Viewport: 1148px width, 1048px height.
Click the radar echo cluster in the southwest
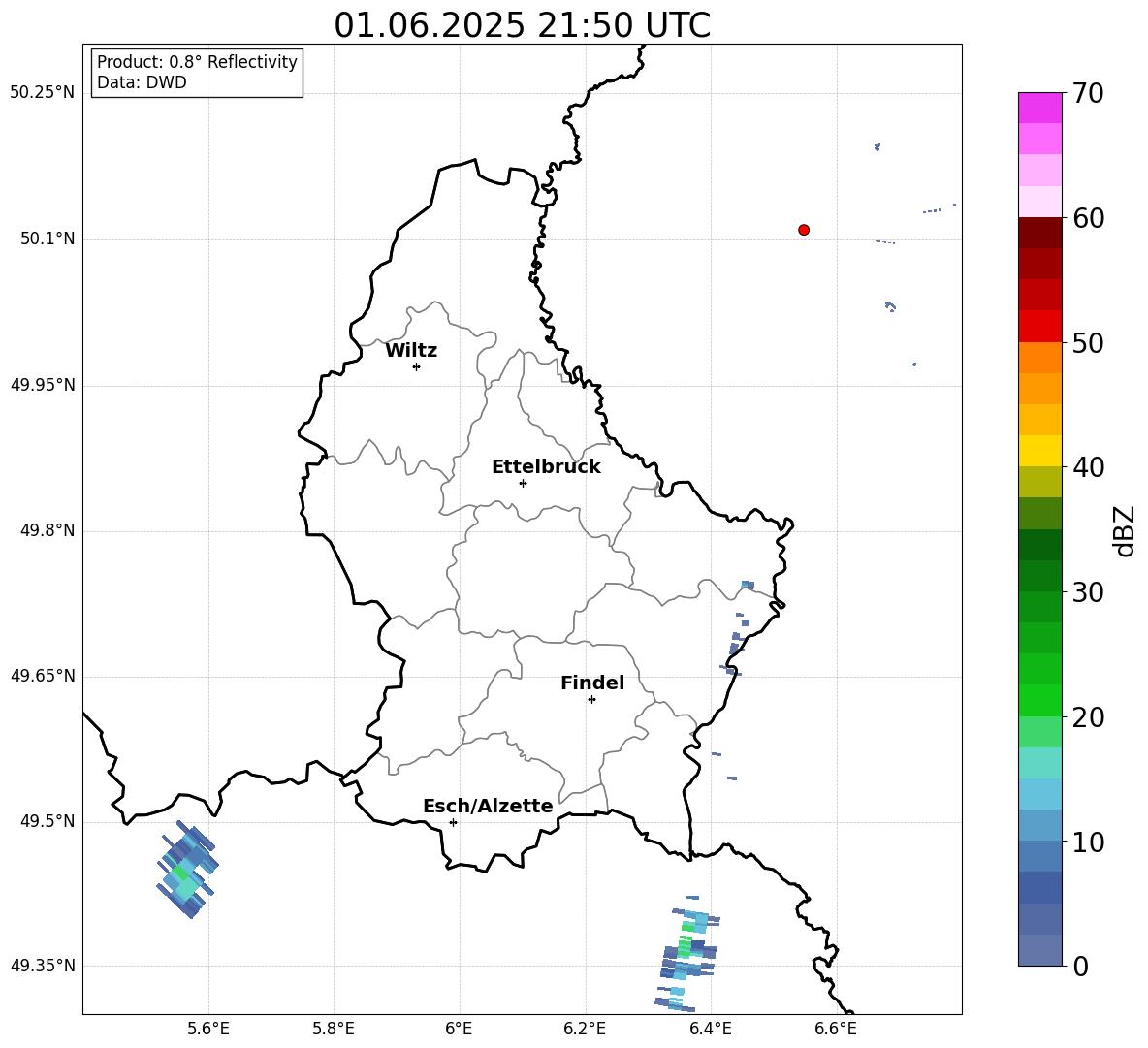187,870
